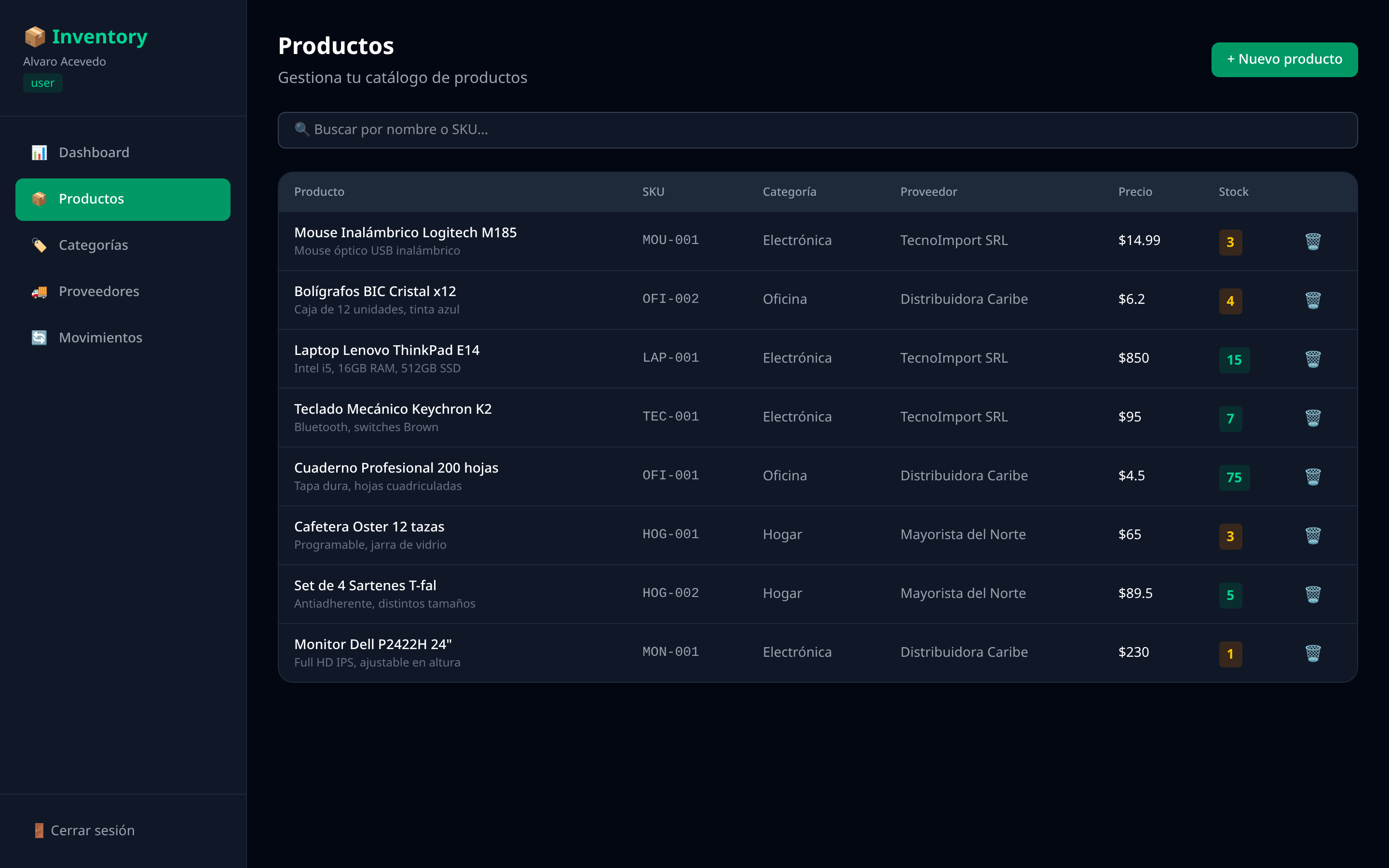1389x868 pixels.
Task: Go to the Categorías section
Action: pyautogui.click(x=123, y=245)
